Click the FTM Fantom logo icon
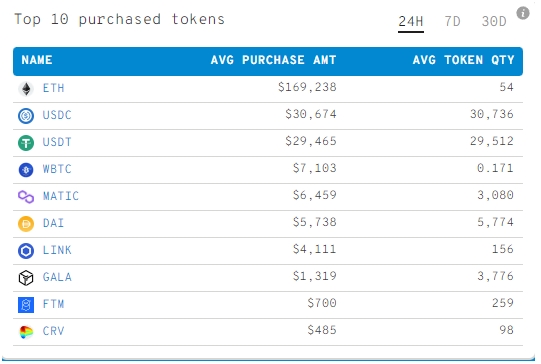The height and width of the screenshot is (364, 541). pos(26,305)
